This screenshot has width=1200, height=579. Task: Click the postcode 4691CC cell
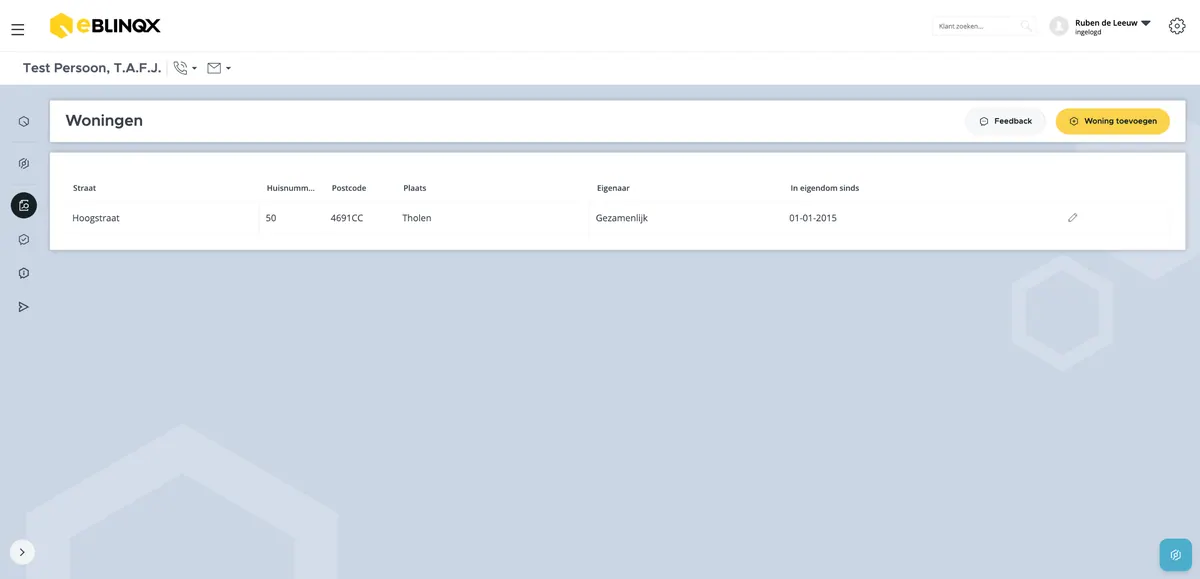tap(347, 218)
